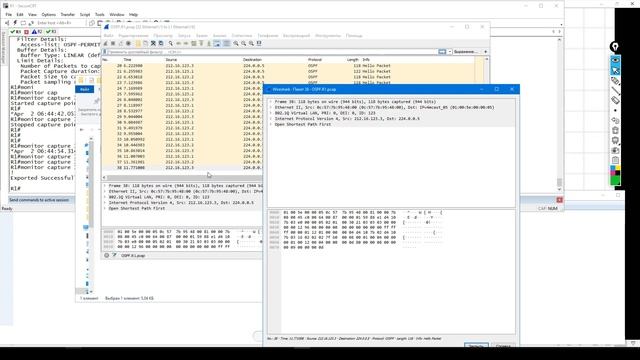Expand Ethernet II row in packet dialog
Image resolution: width=640 pixels, height=360 pixels.
coord(271,107)
